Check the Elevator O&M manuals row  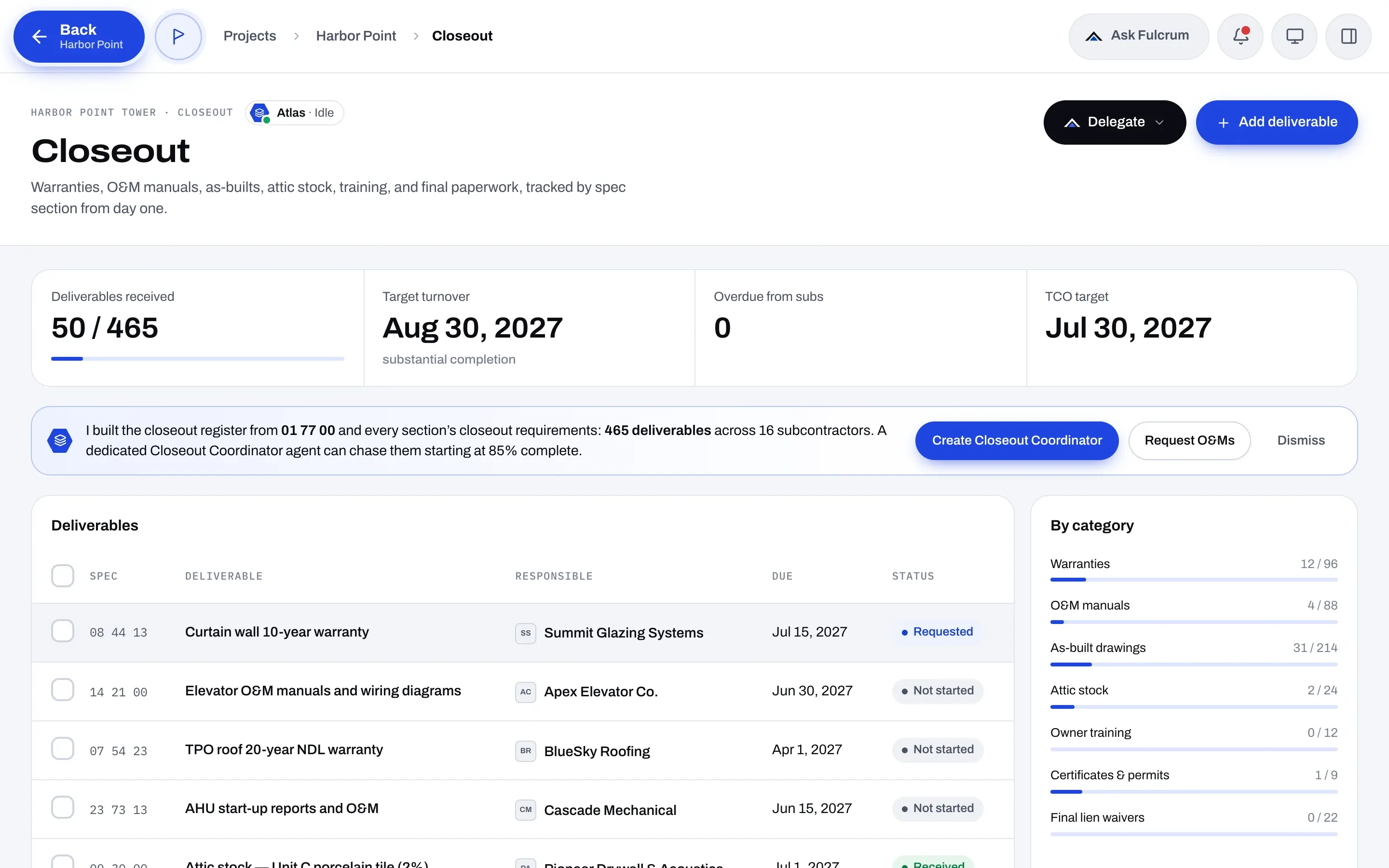coord(63,690)
